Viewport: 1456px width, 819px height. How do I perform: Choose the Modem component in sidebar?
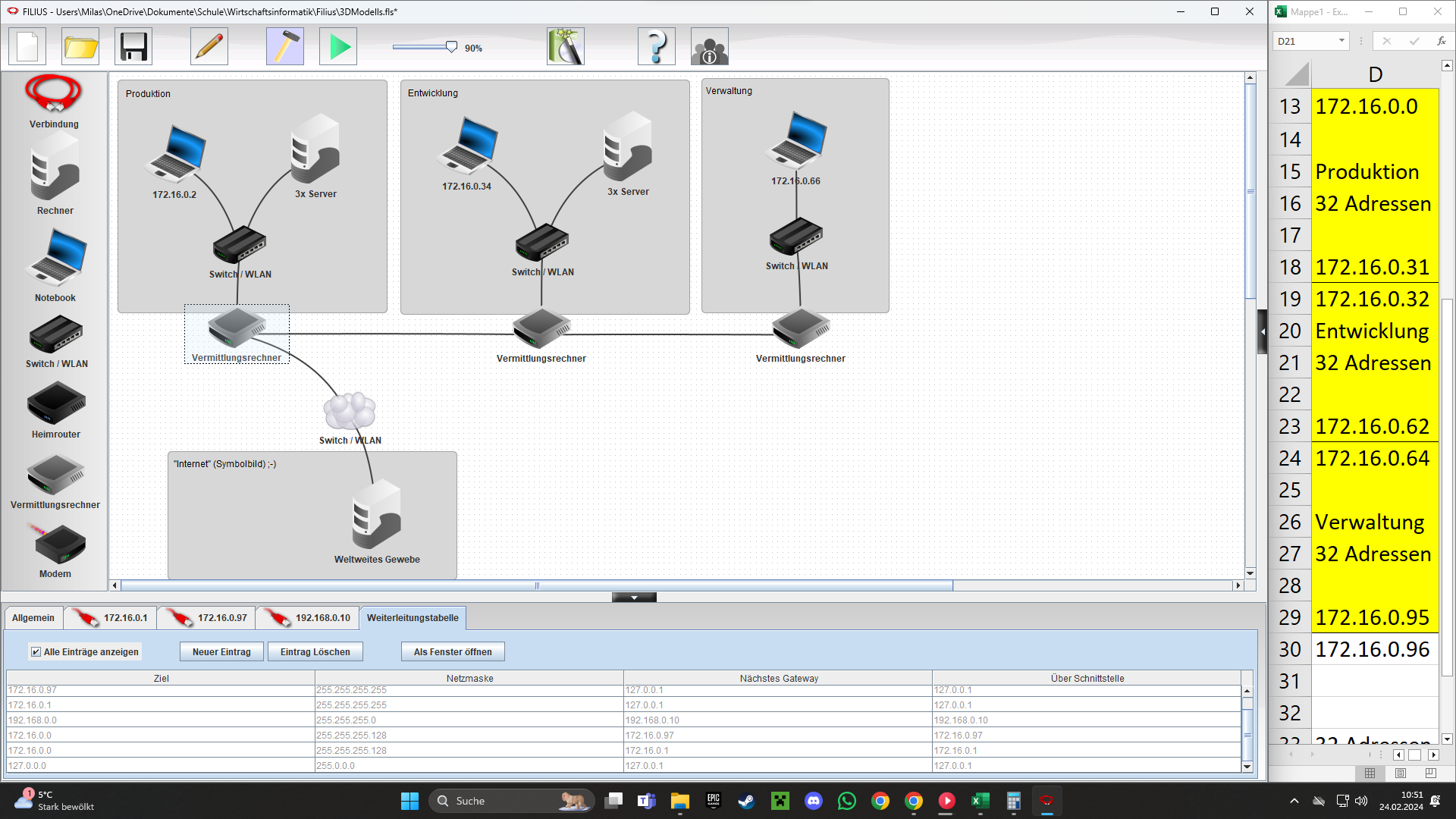tap(55, 551)
